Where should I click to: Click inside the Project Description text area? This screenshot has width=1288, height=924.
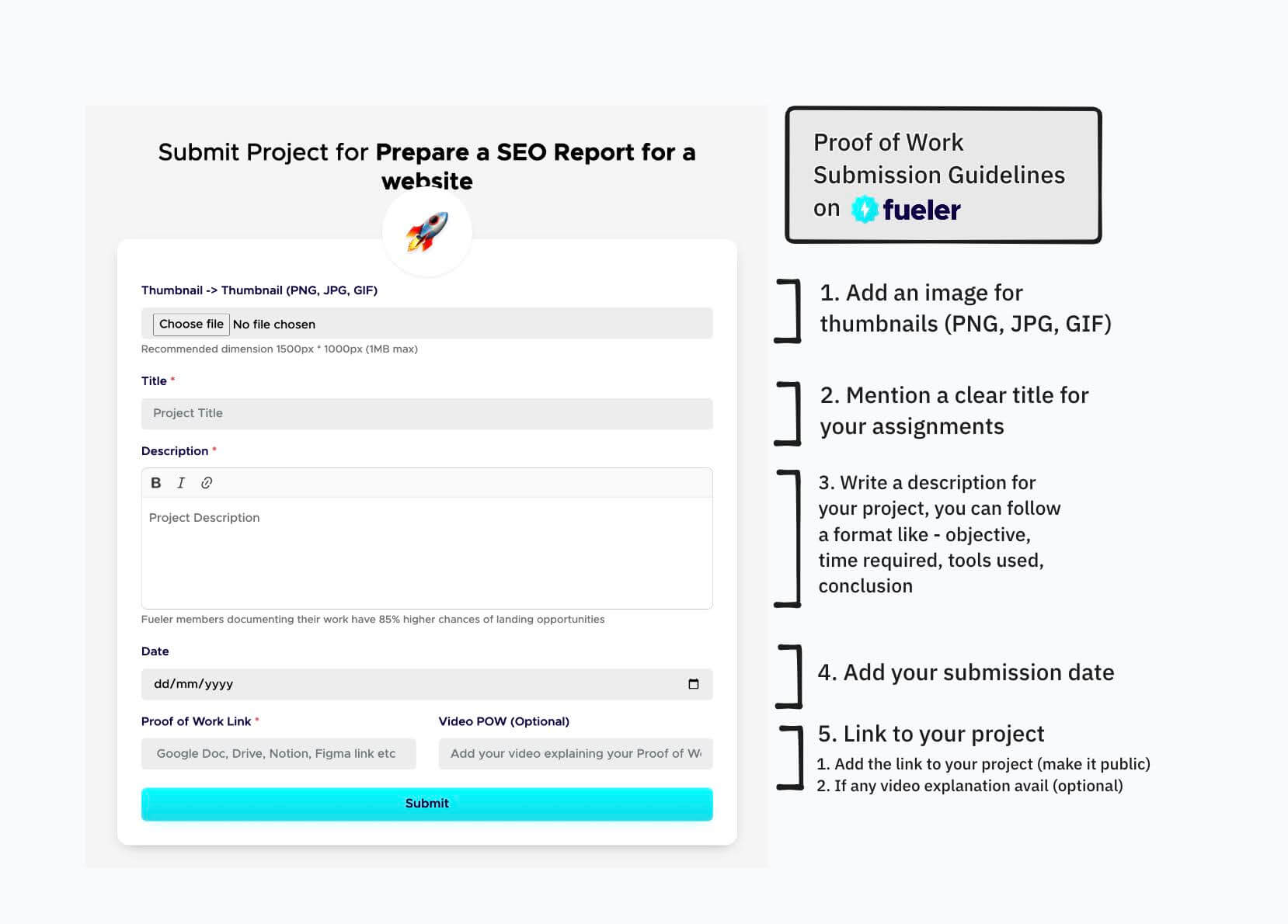426,553
